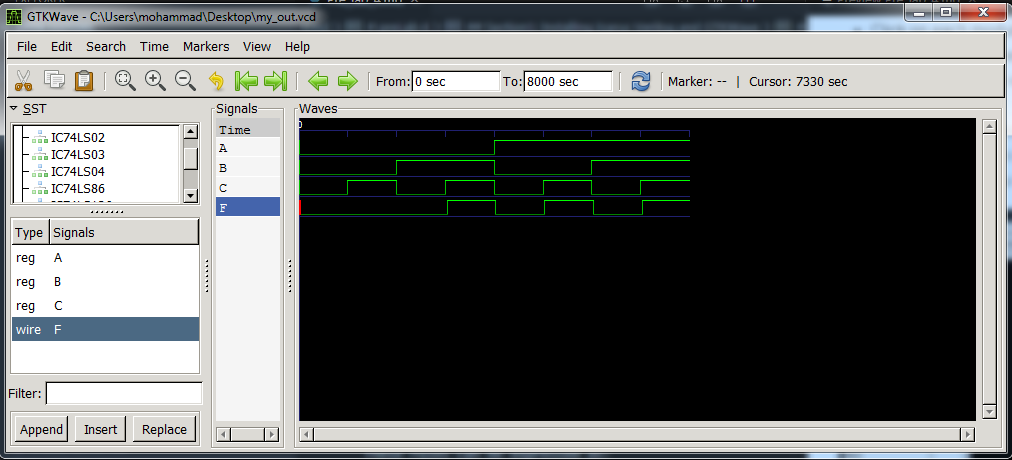Select IC74LS04 in the SST tree
This screenshot has width=1012, height=460.
click(77, 171)
